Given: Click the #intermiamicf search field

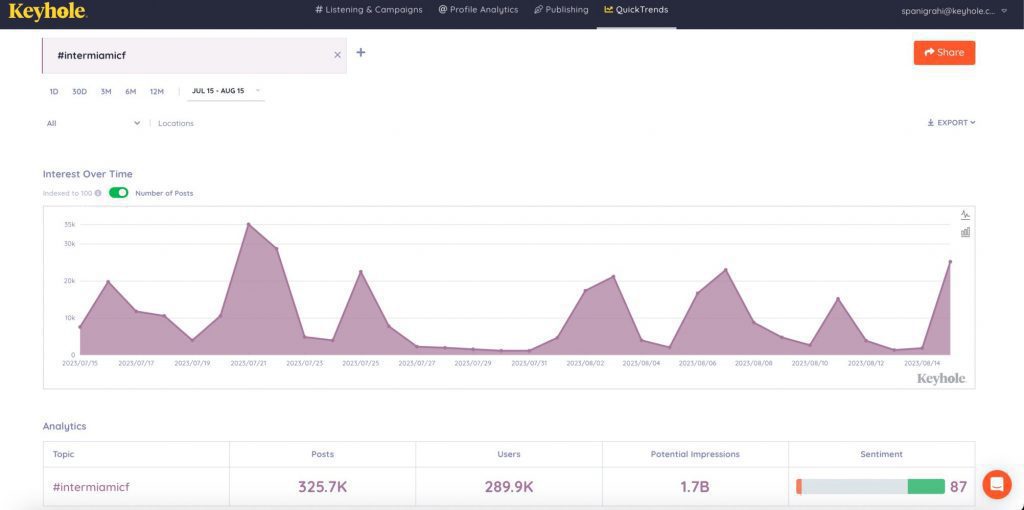Looking at the screenshot, I should coord(194,56).
